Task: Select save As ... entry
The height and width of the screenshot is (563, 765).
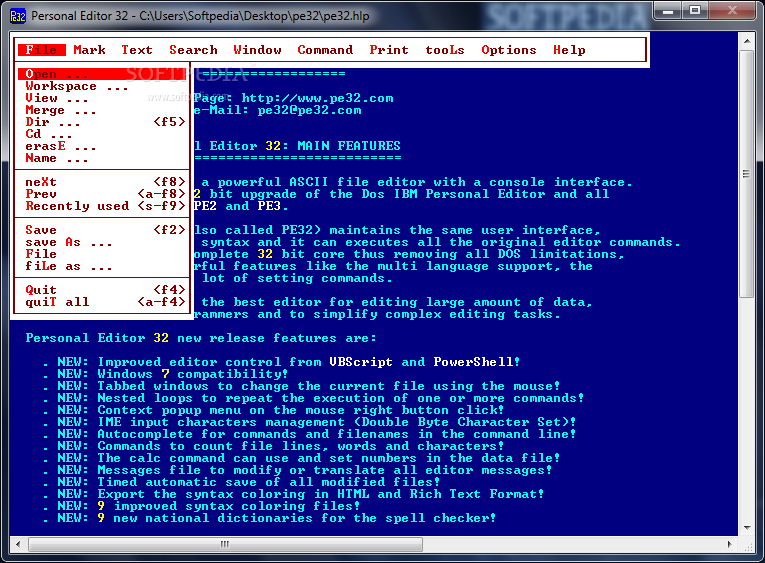Action: [102, 242]
